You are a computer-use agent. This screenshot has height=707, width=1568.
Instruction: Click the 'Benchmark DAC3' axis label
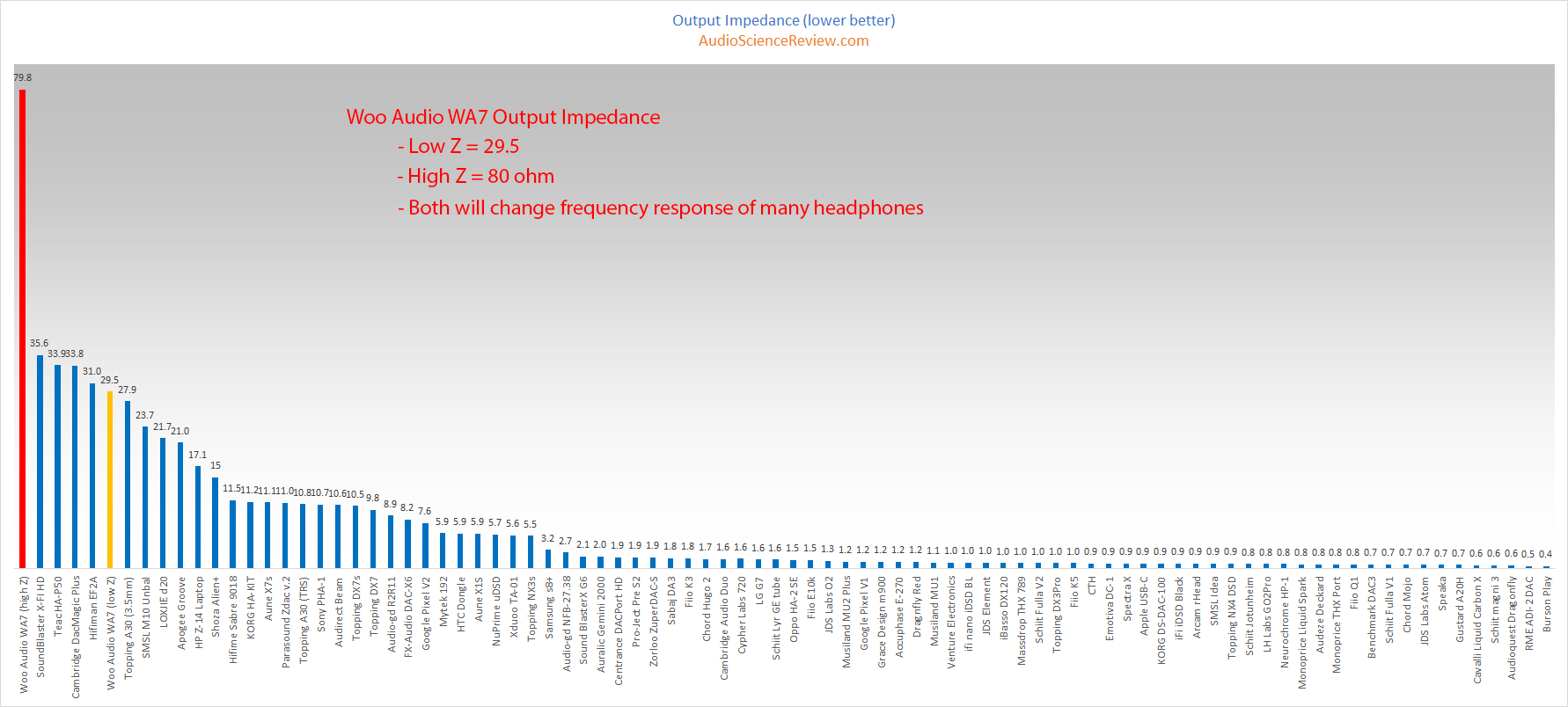tap(1372, 618)
